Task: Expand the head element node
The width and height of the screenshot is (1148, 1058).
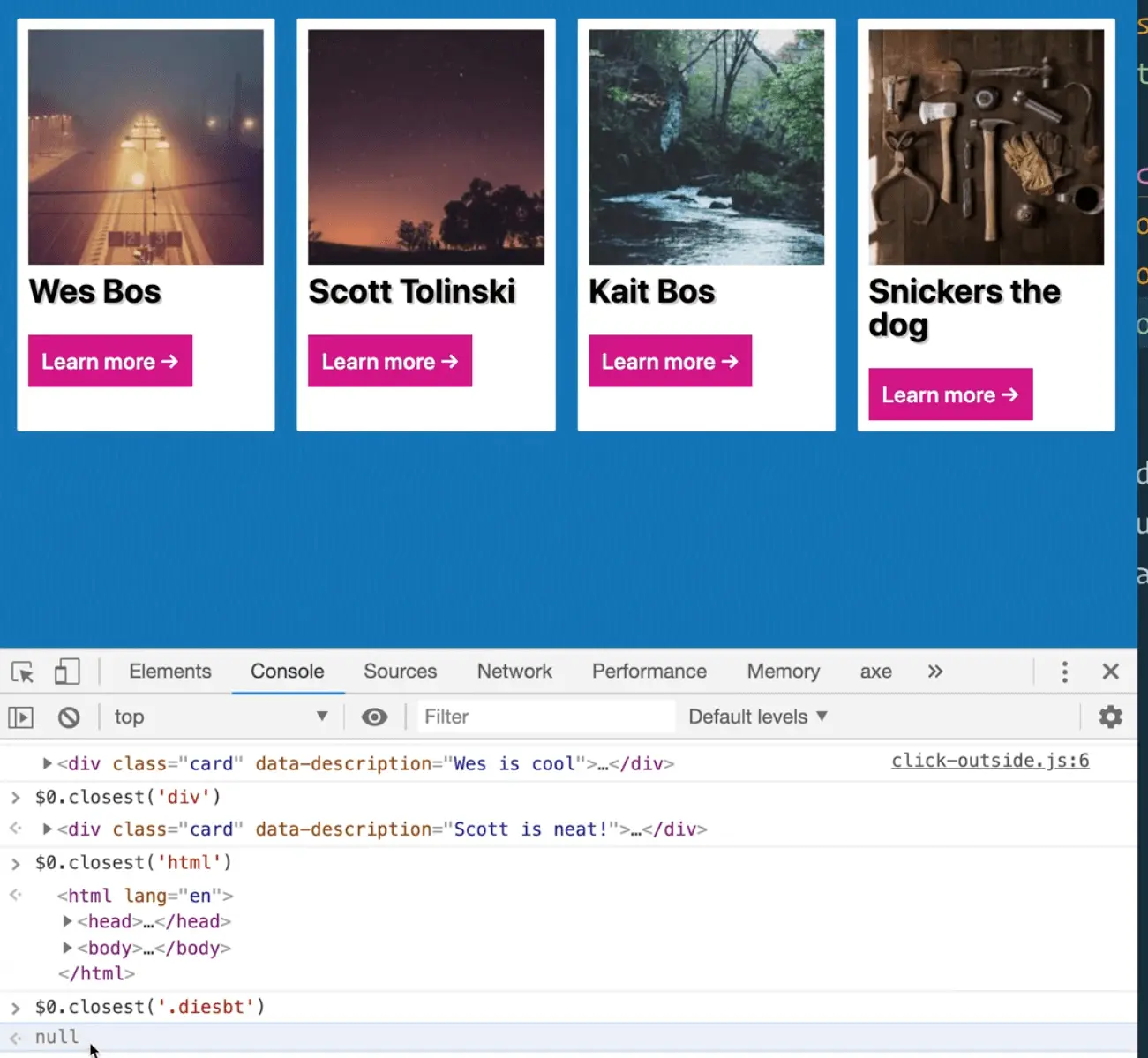Action: 67,922
